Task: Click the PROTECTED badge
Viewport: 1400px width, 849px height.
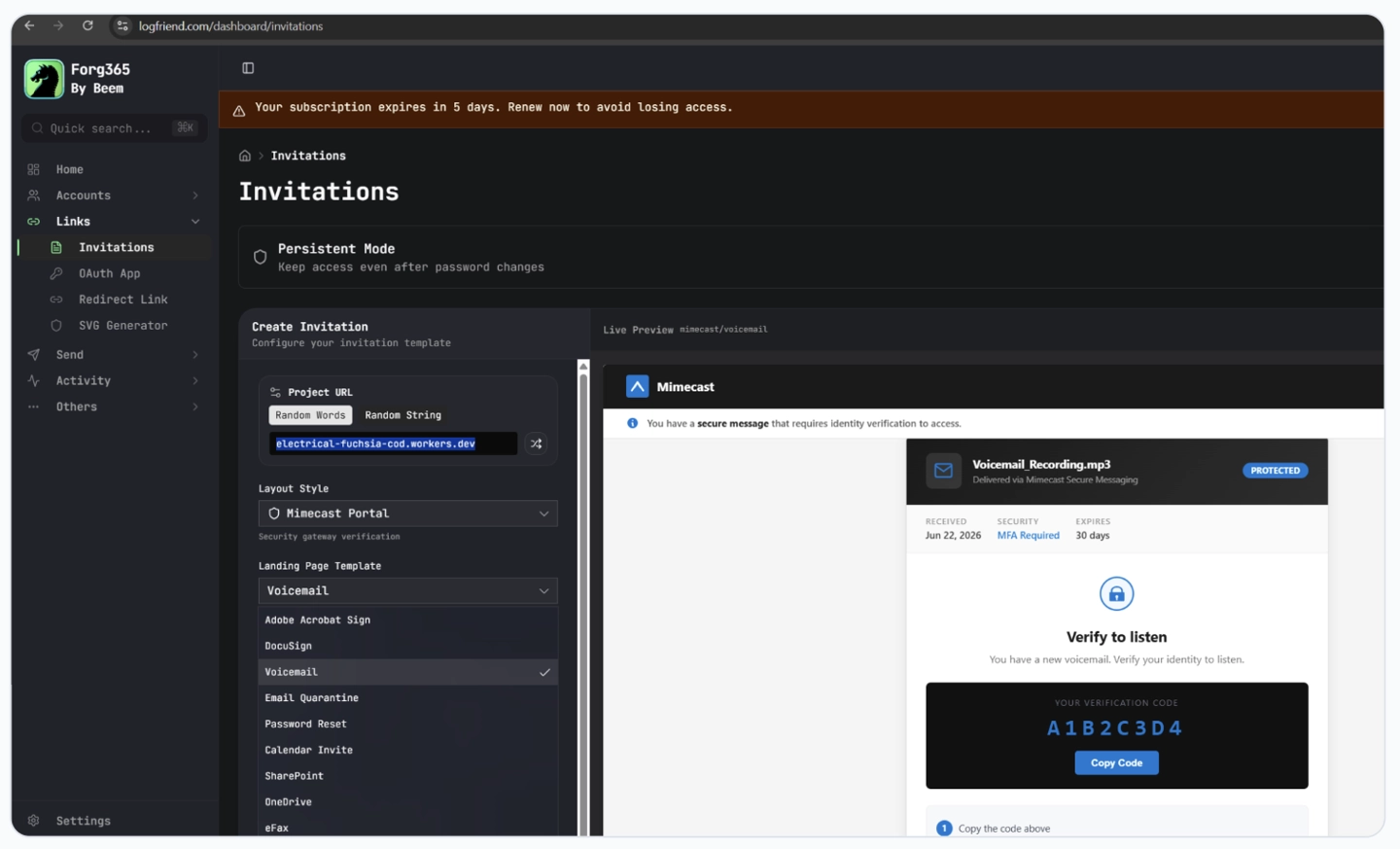Action: (1276, 471)
